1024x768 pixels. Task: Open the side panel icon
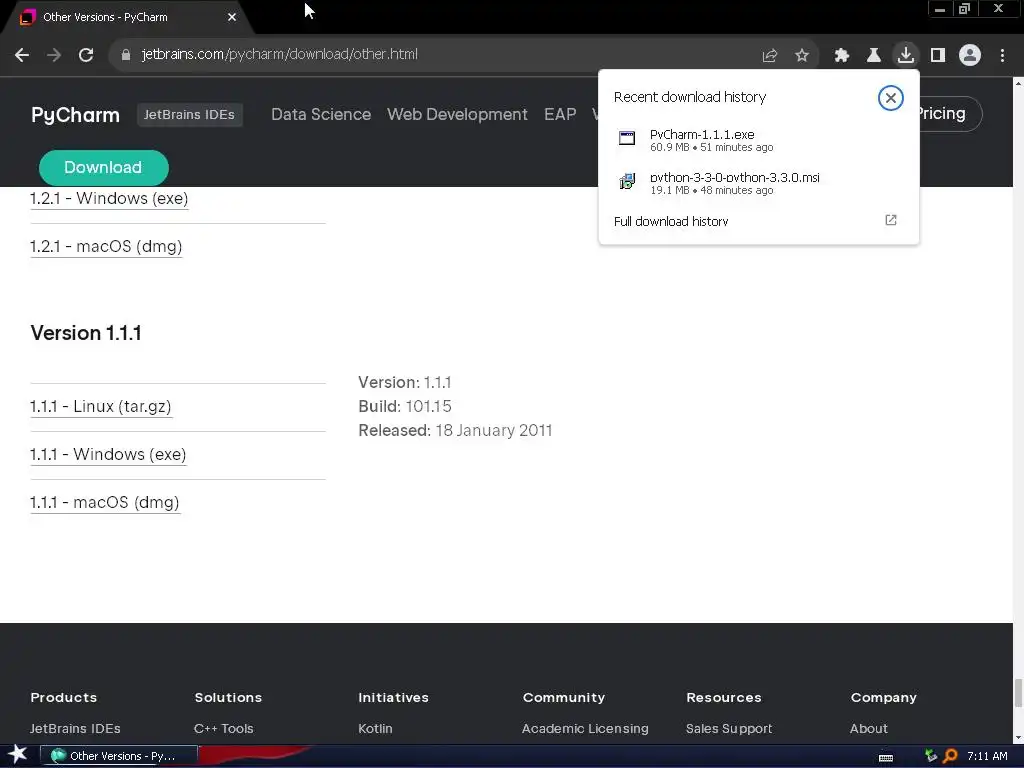coord(938,56)
